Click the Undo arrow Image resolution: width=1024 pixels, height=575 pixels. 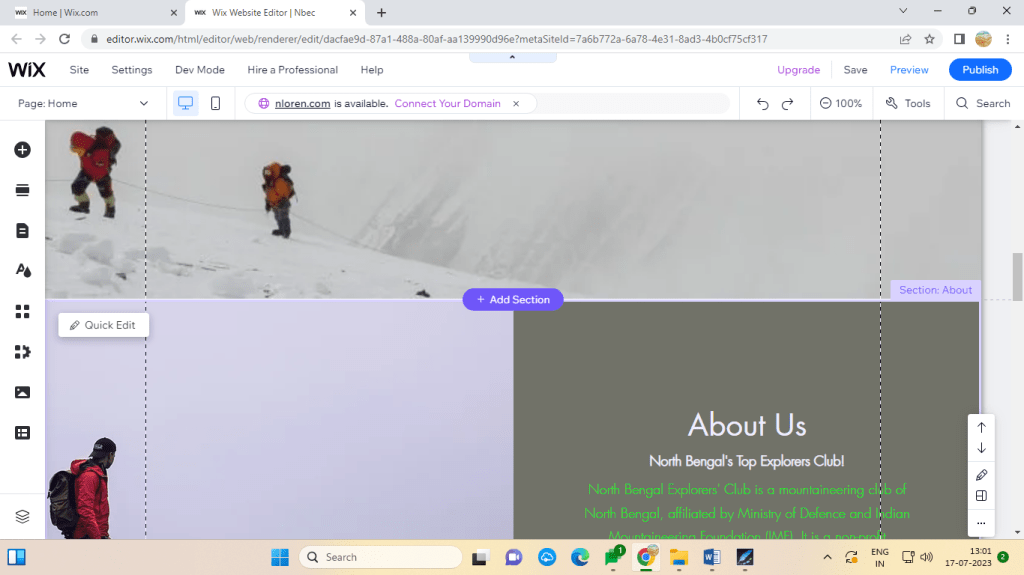763,103
